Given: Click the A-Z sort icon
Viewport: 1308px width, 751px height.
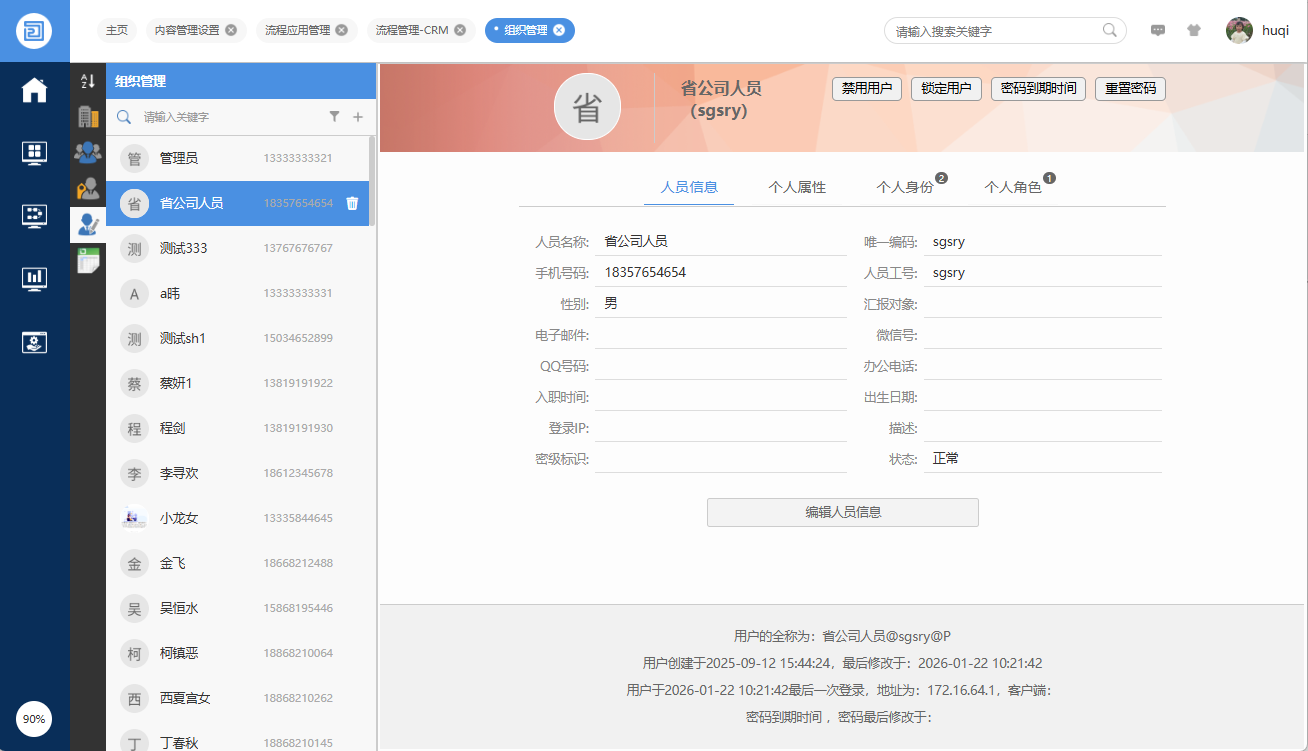Looking at the screenshot, I should click(88, 81).
